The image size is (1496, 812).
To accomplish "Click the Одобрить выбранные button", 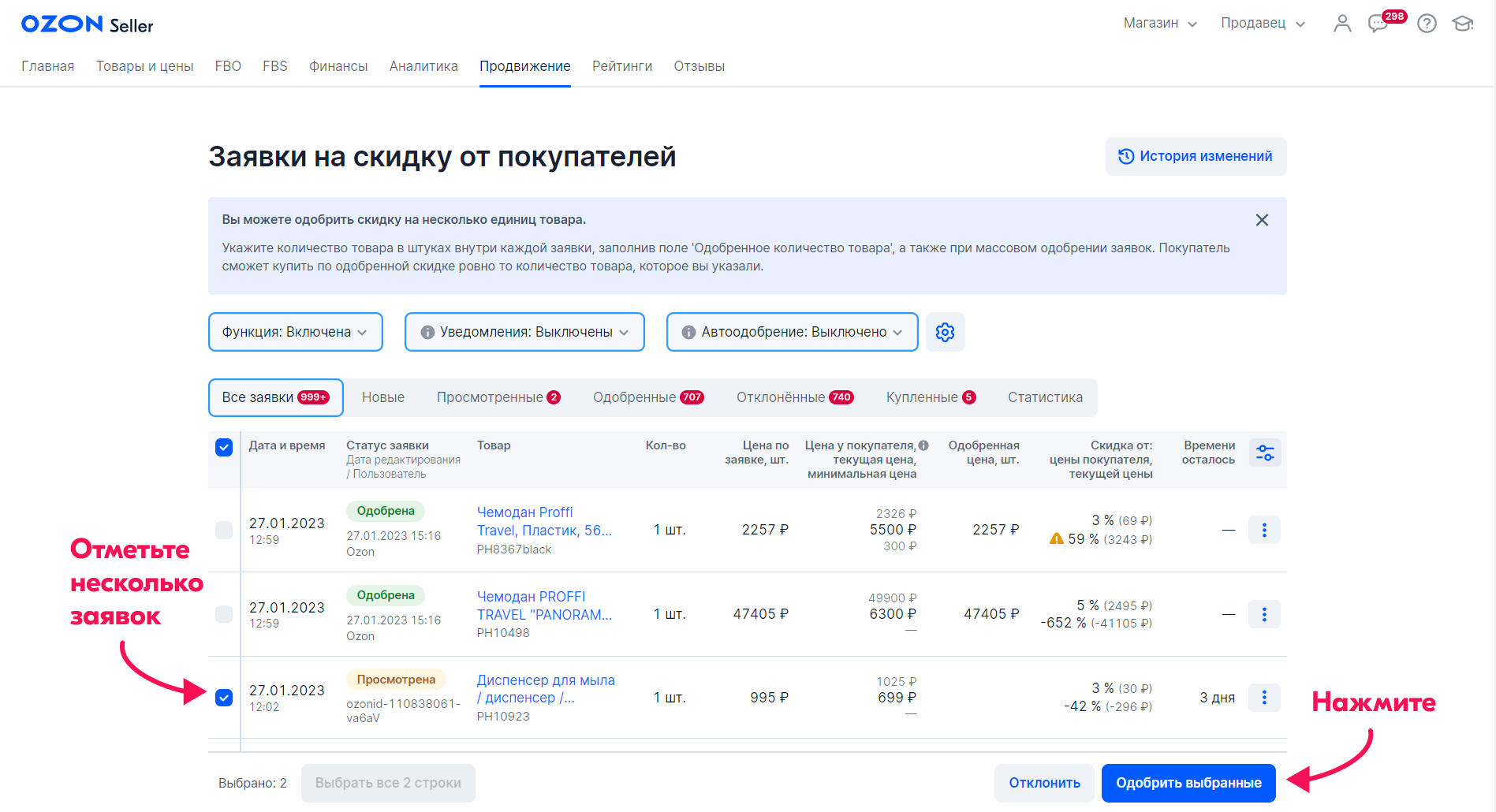I will [1188, 783].
